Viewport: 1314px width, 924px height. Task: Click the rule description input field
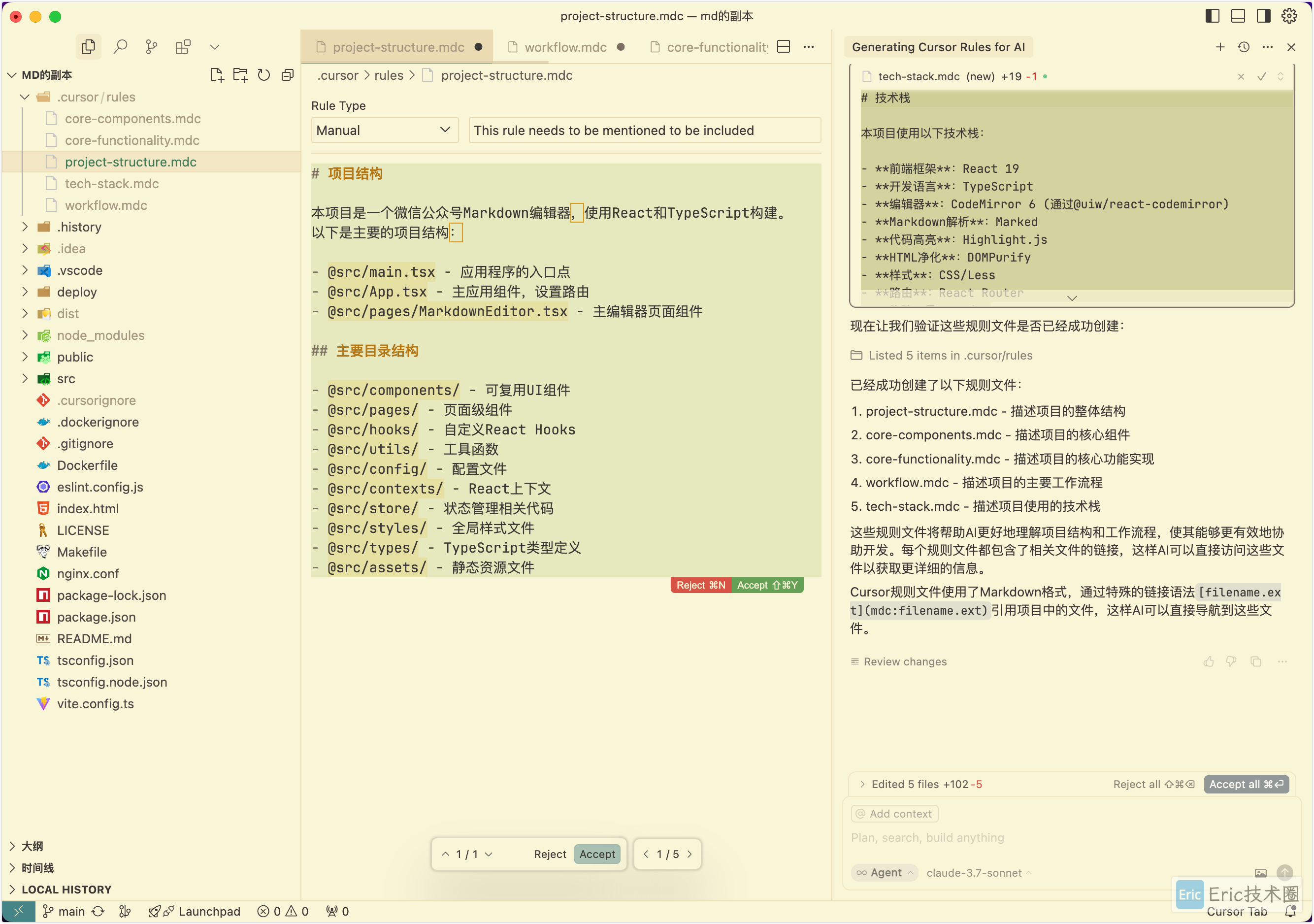(x=645, y=131)
